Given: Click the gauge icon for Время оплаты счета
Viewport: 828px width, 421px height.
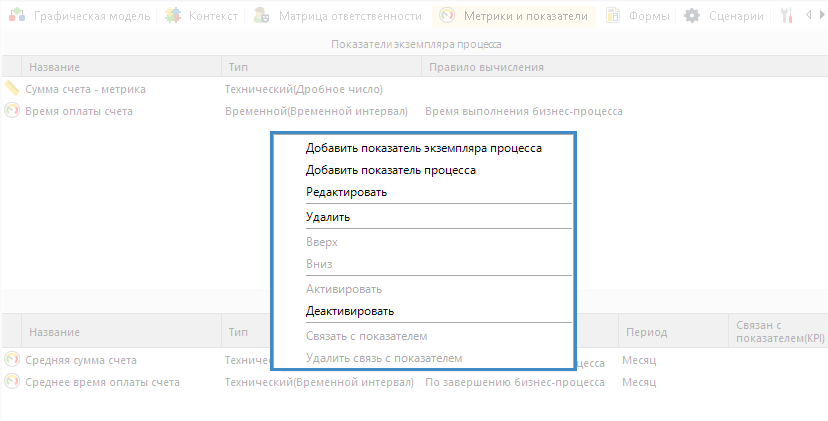Looking at the screenshot, I should coord(12,111).
